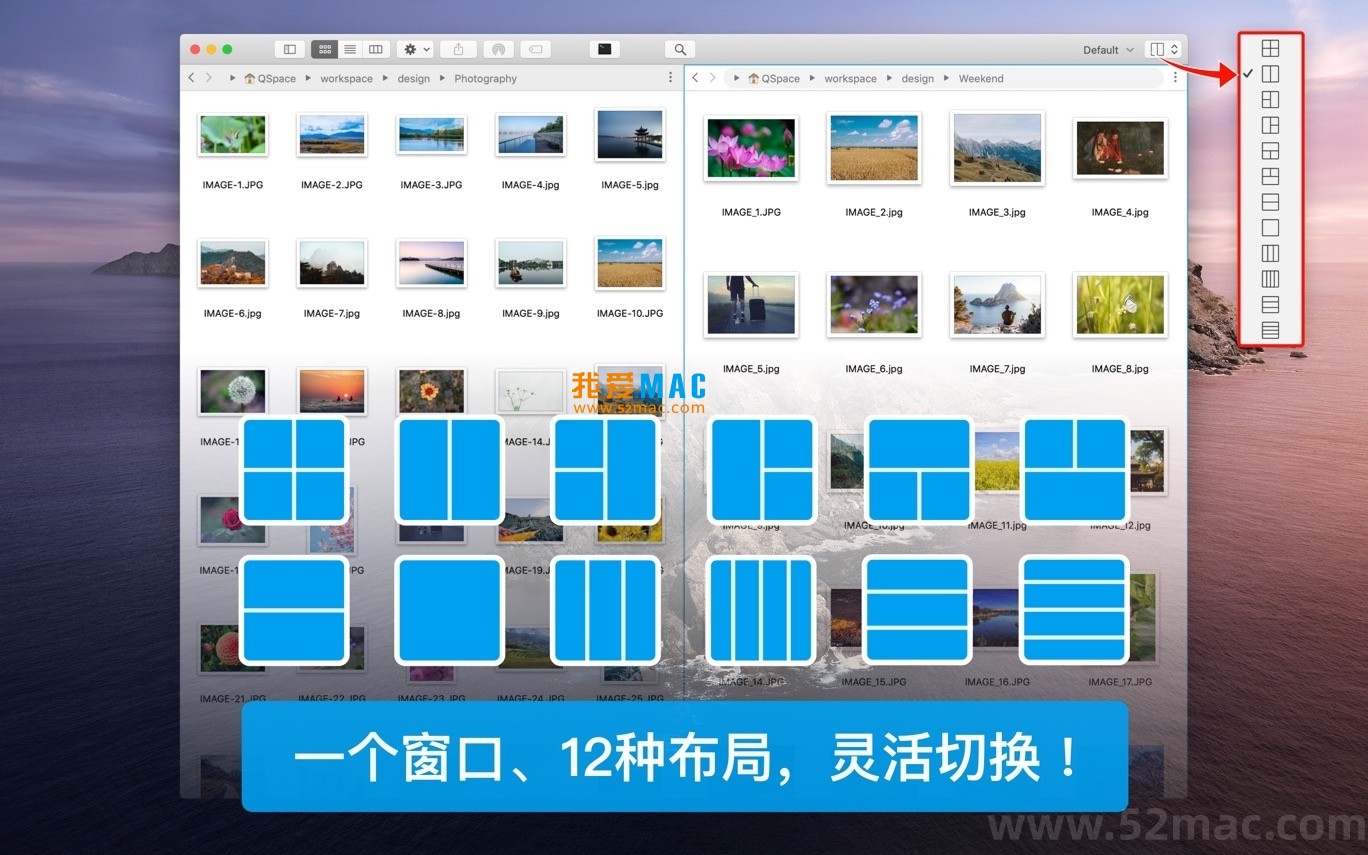Click the Tag icon in the toolbar

(x=534, y=48)
